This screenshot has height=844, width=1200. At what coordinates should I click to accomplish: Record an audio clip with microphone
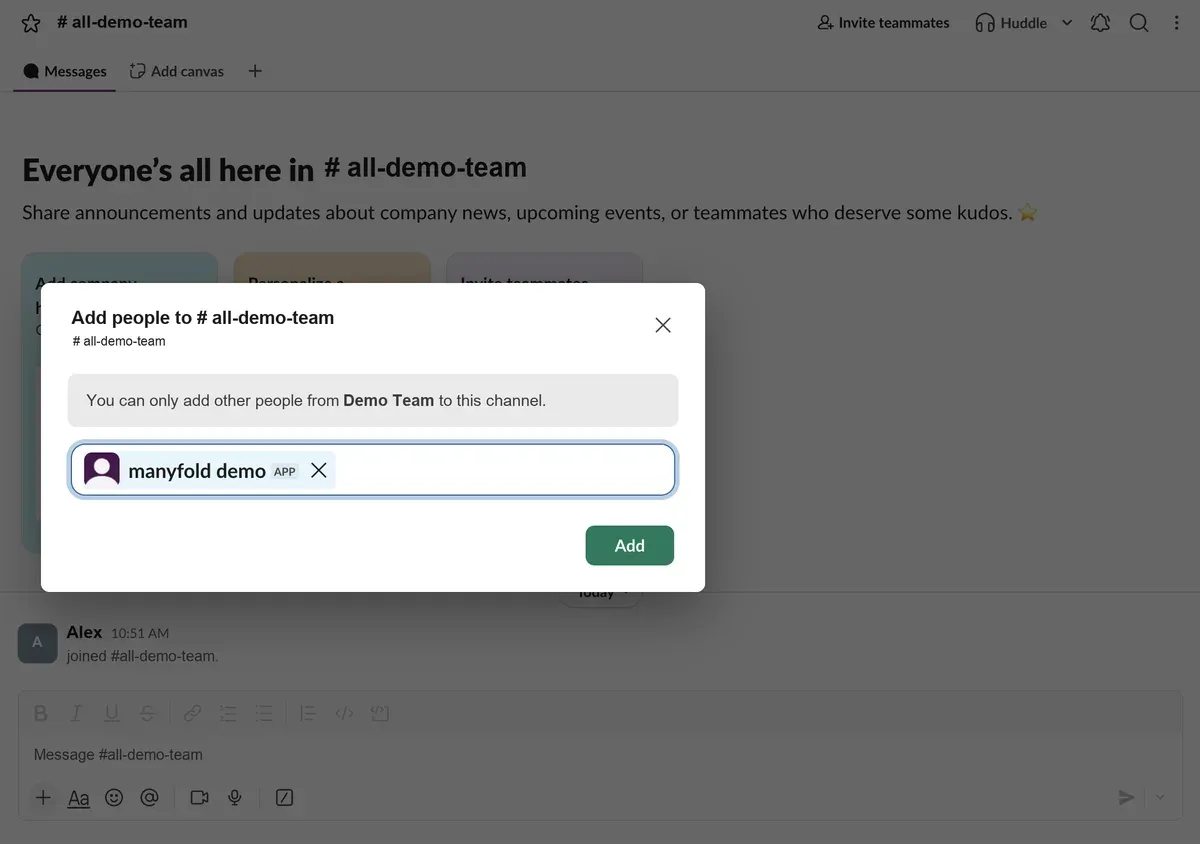point(235,797)
